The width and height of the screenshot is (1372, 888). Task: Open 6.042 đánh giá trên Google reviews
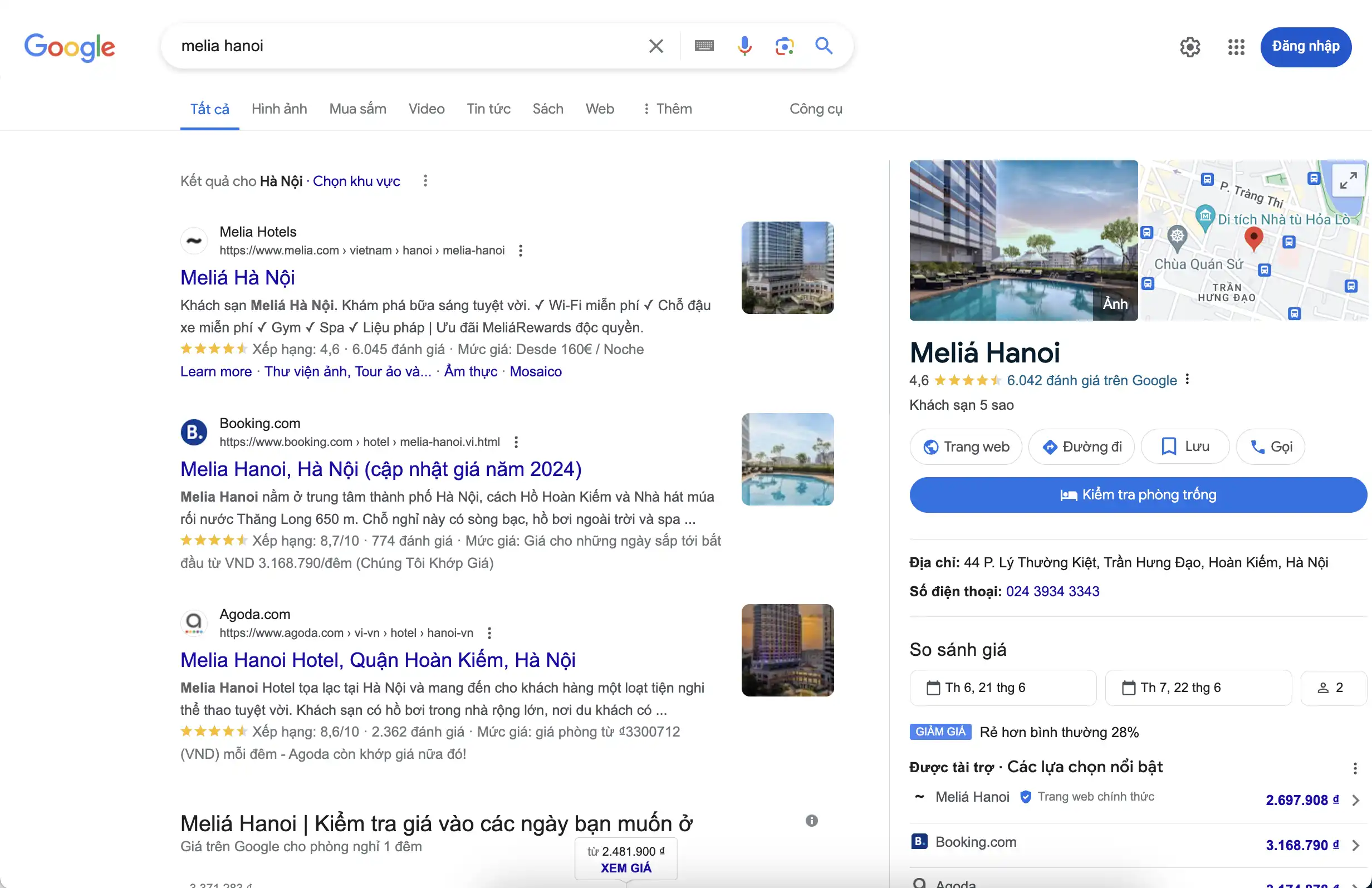1092,380
